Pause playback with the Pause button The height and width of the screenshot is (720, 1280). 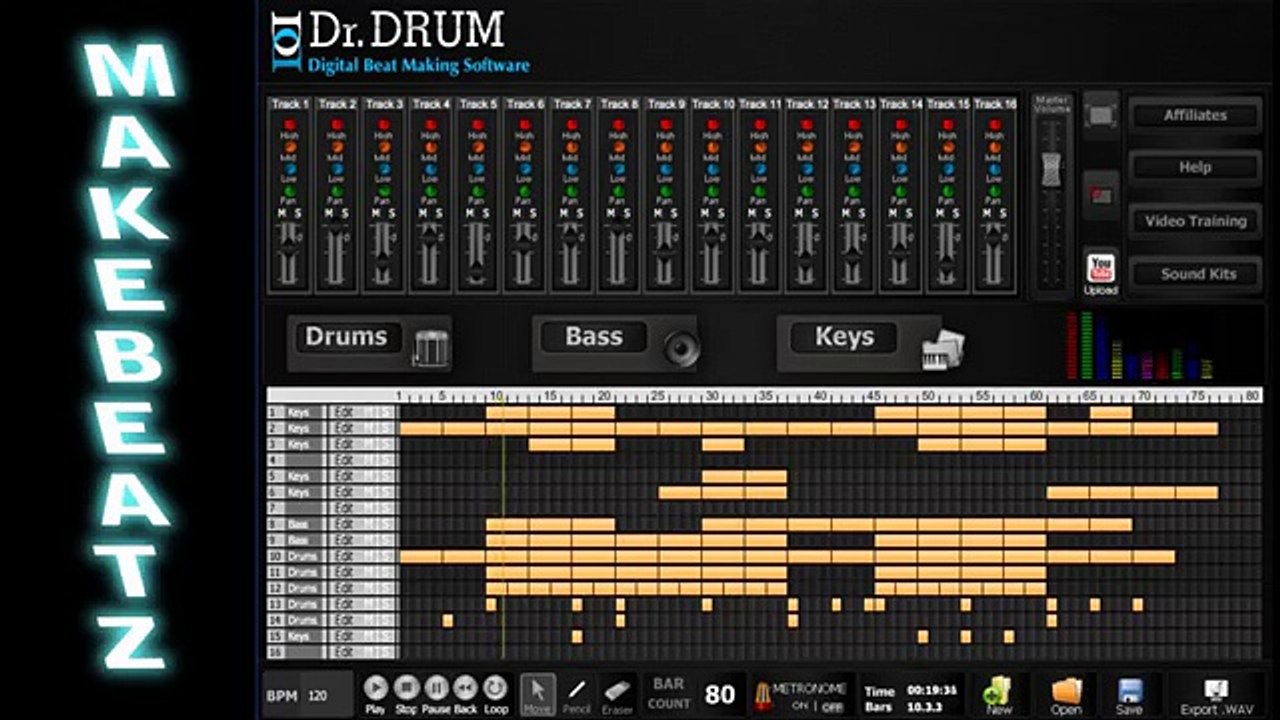point(436,688)
